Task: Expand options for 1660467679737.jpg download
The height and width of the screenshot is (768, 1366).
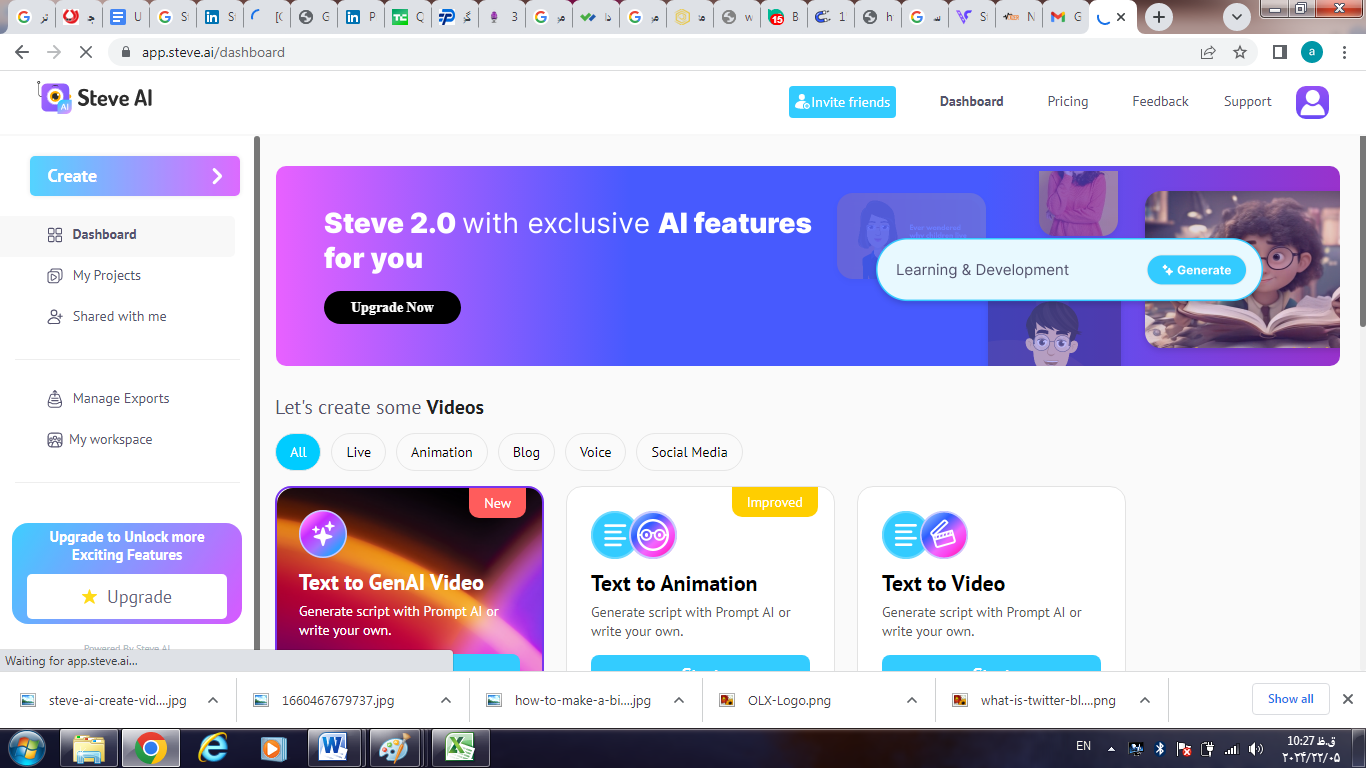Action: coord(446,701)
